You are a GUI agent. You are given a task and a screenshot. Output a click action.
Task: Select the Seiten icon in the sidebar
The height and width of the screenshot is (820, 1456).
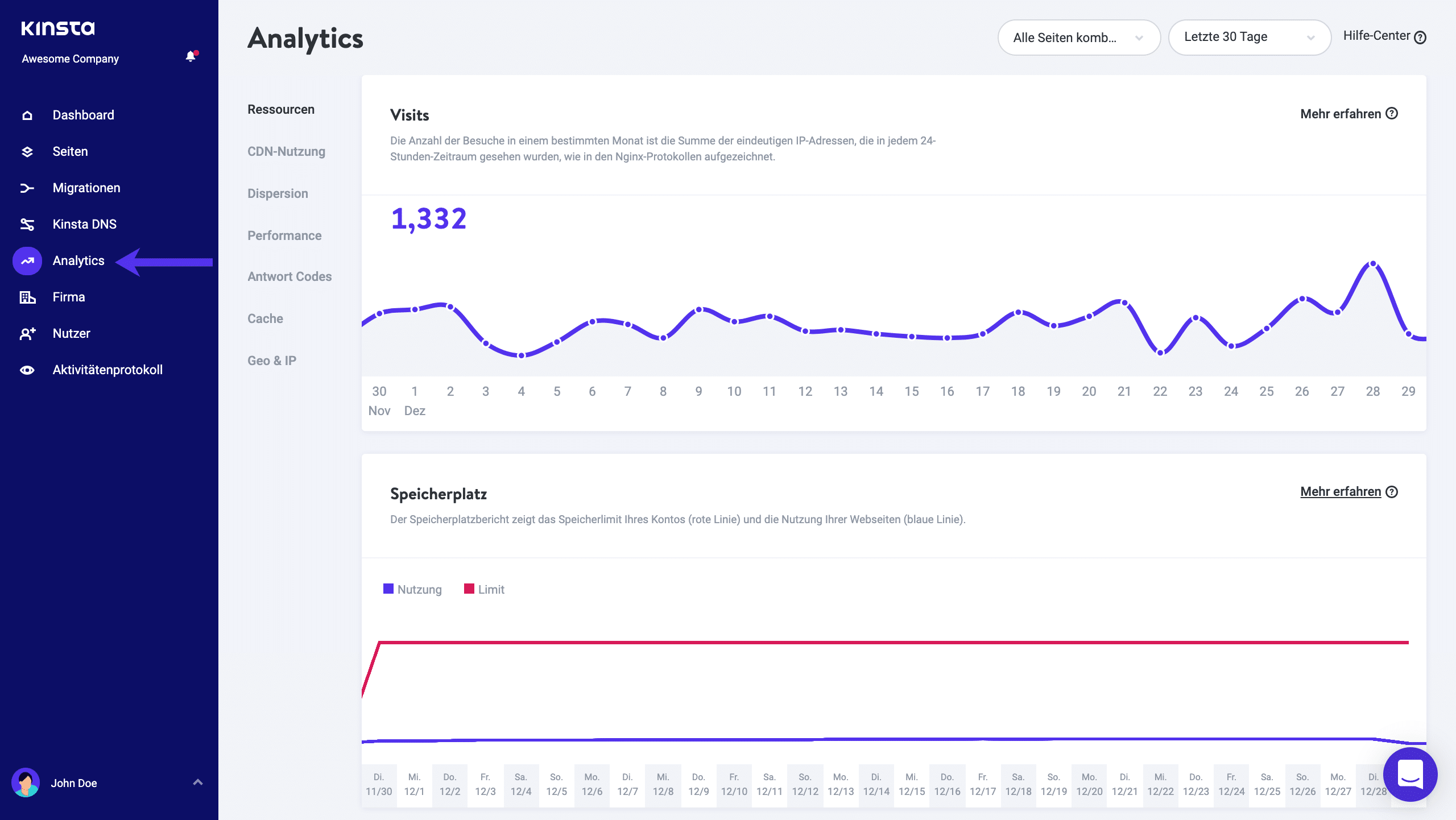click(x=27, y=151)
